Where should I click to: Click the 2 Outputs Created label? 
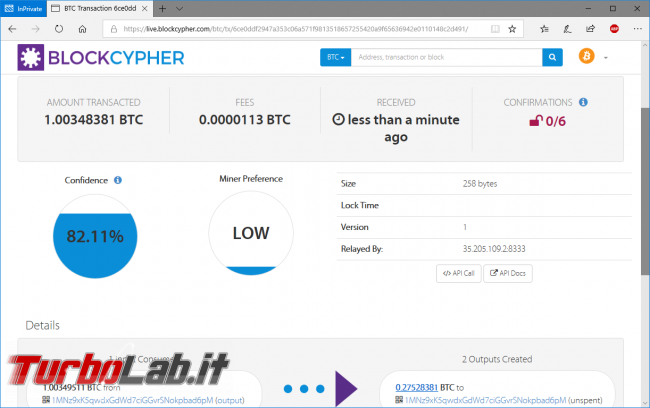497,359
